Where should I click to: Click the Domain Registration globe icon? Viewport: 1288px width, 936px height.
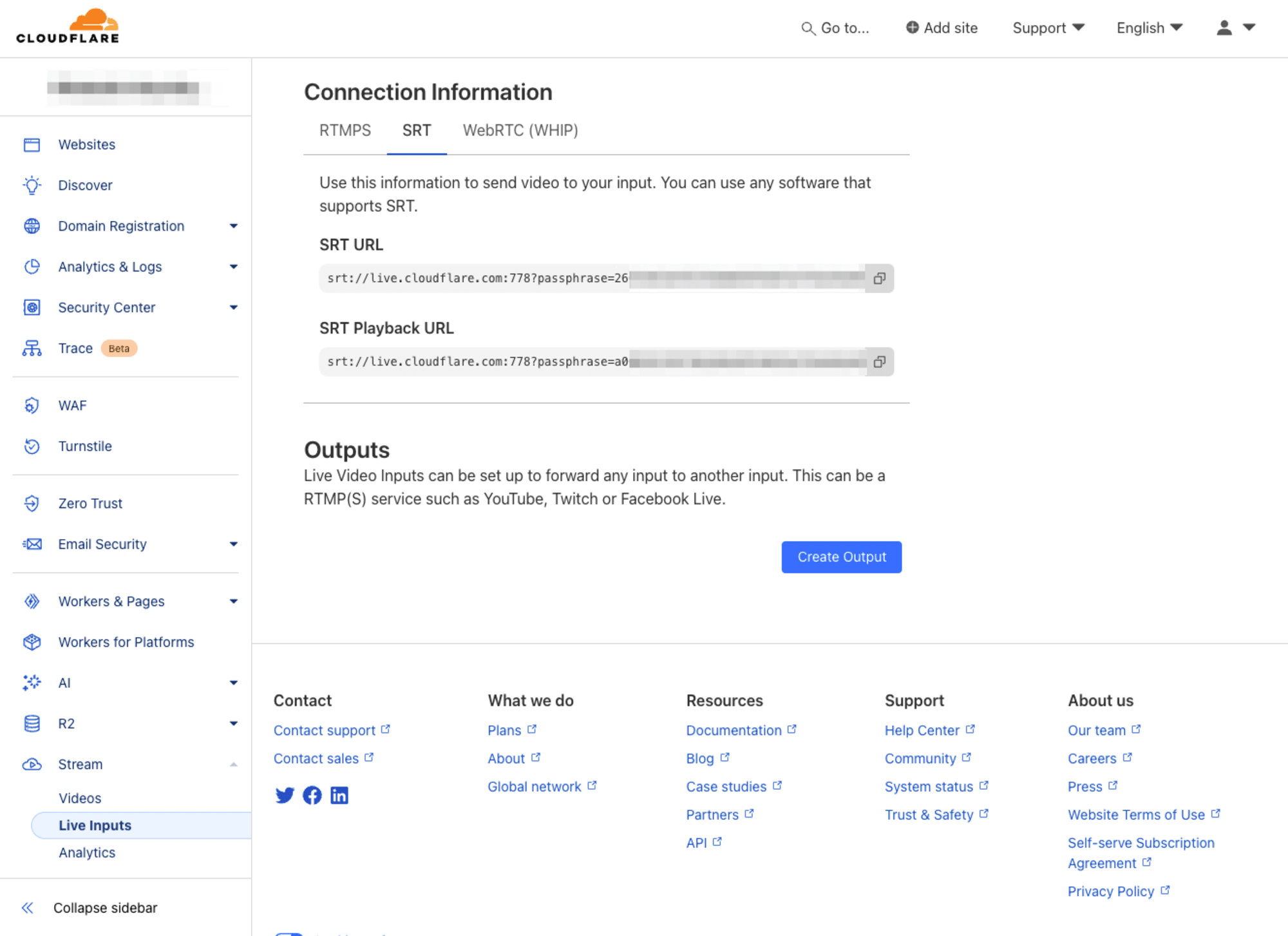(x=32, y=226)
